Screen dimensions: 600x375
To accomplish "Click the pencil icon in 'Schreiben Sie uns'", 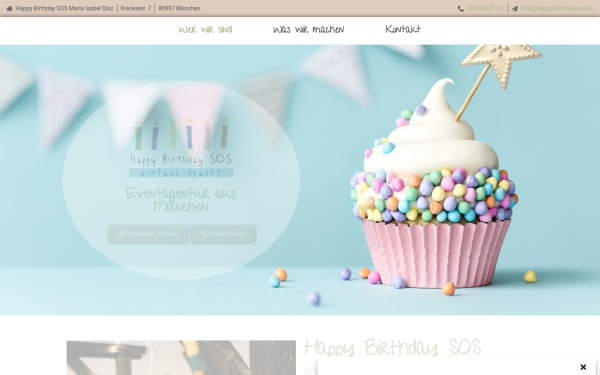I will pos(121,234).
